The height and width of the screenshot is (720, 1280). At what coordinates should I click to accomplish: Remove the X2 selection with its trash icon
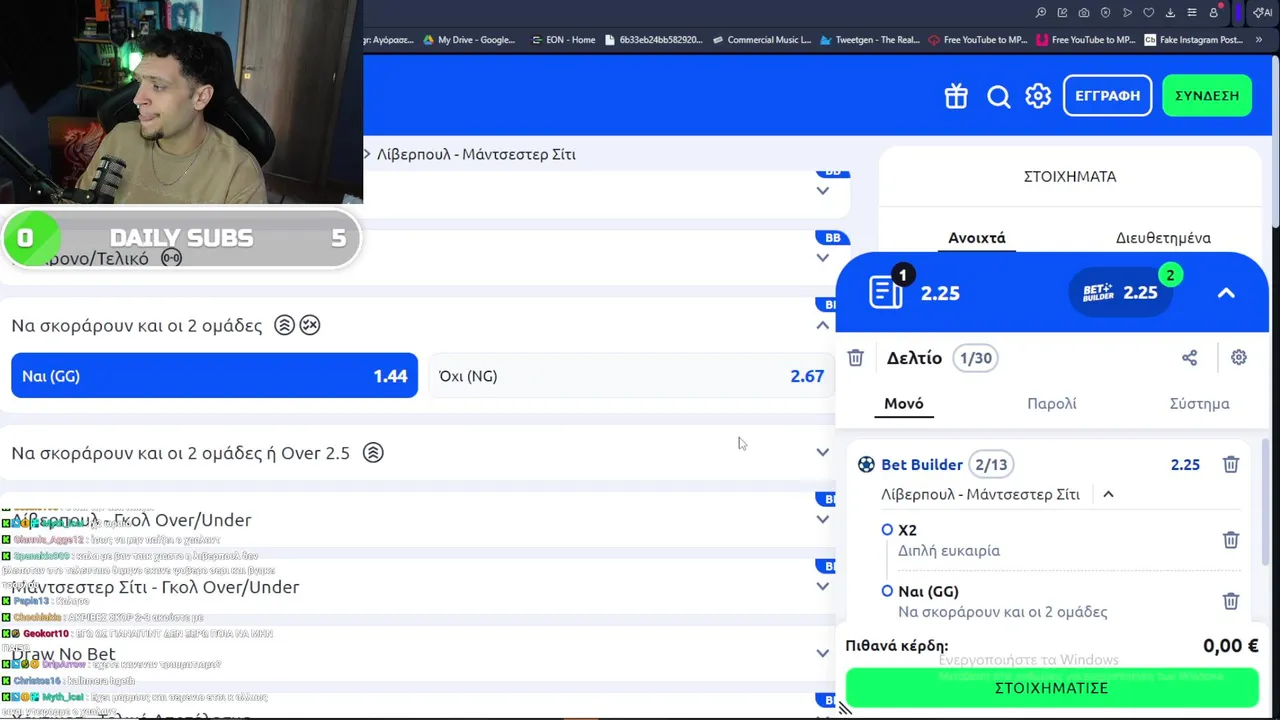coord(1231,540)
